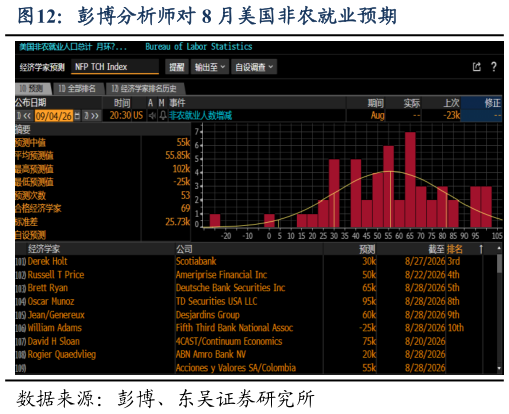The height and width of the screenshot is (414, 509).
Task: Go to previous release date arrows
Action: coord(24,116)
